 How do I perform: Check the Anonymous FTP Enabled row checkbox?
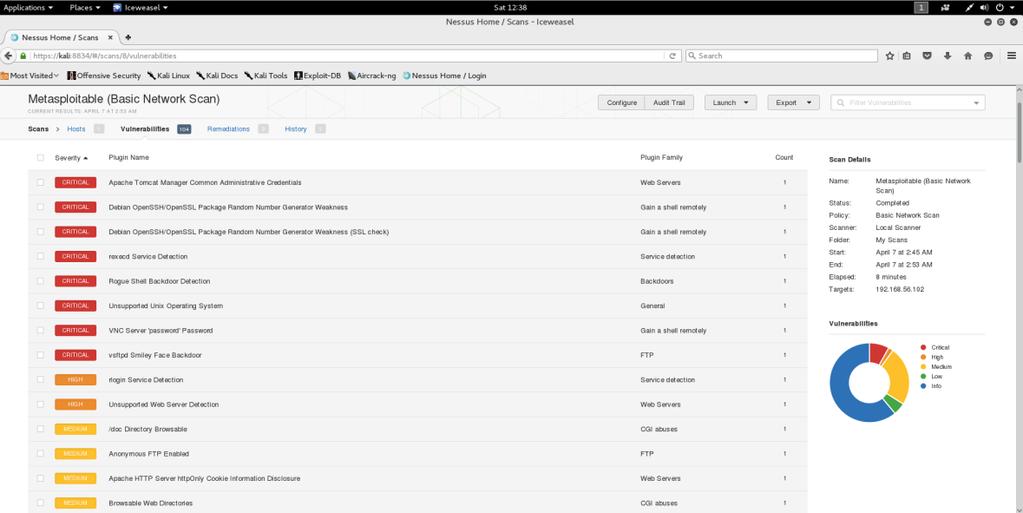[40, 454]
